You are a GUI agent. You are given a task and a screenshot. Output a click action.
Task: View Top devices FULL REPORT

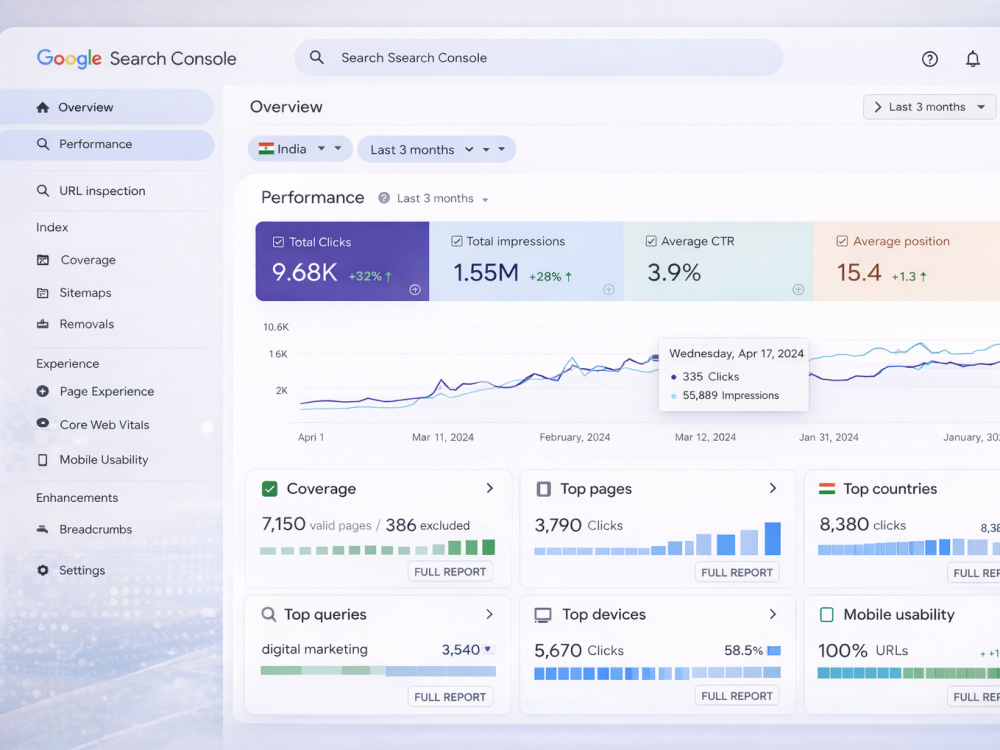737,696
